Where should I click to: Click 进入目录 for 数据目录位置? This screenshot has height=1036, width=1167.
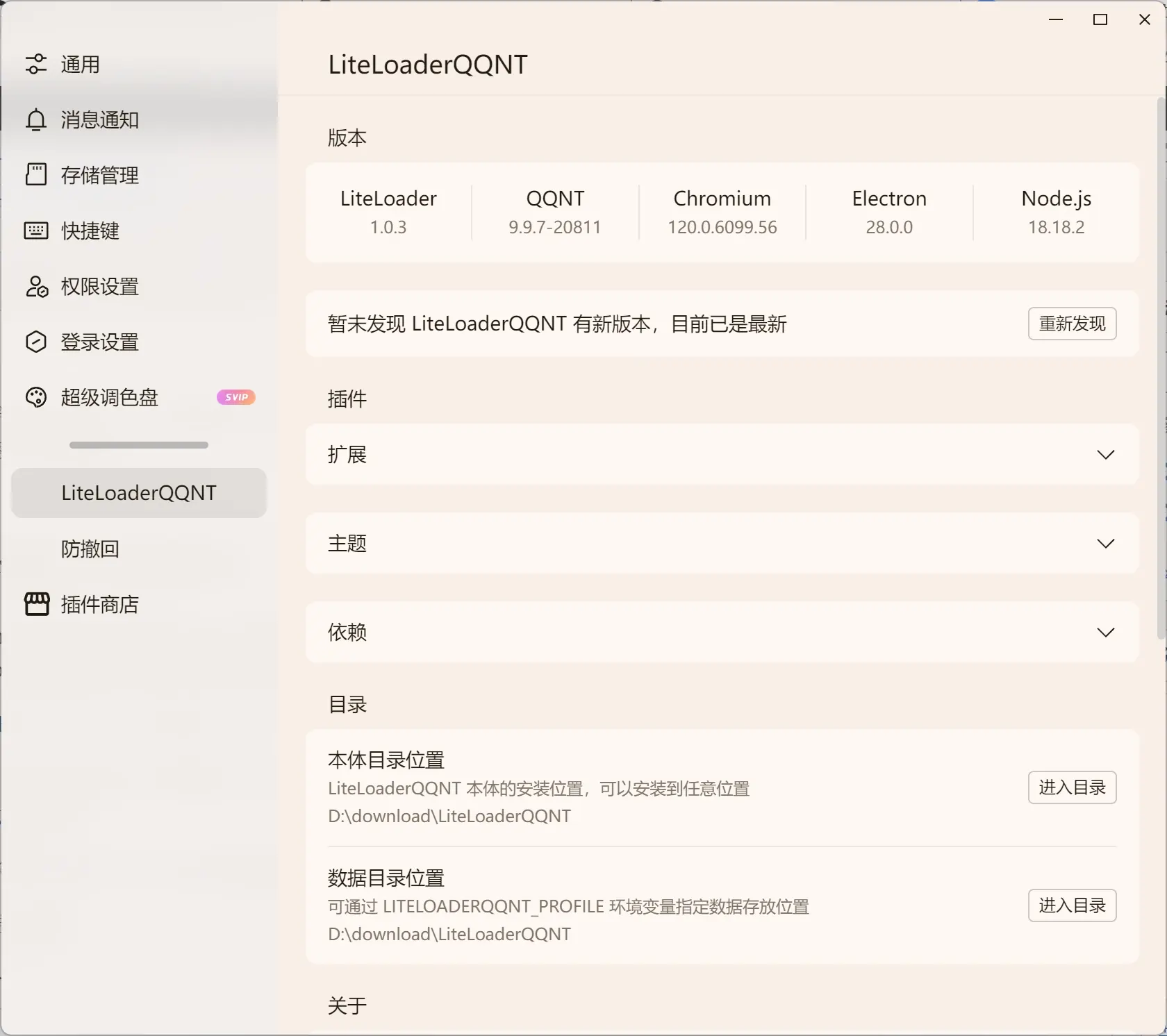(x=1072, y=905)
